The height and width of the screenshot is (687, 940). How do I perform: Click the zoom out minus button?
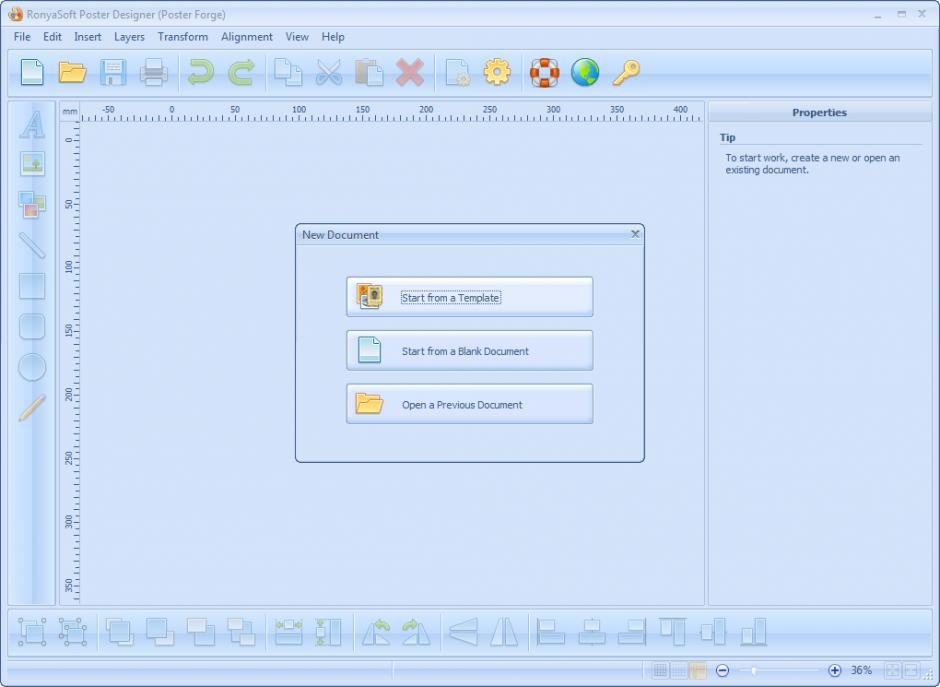coord(722,670)
